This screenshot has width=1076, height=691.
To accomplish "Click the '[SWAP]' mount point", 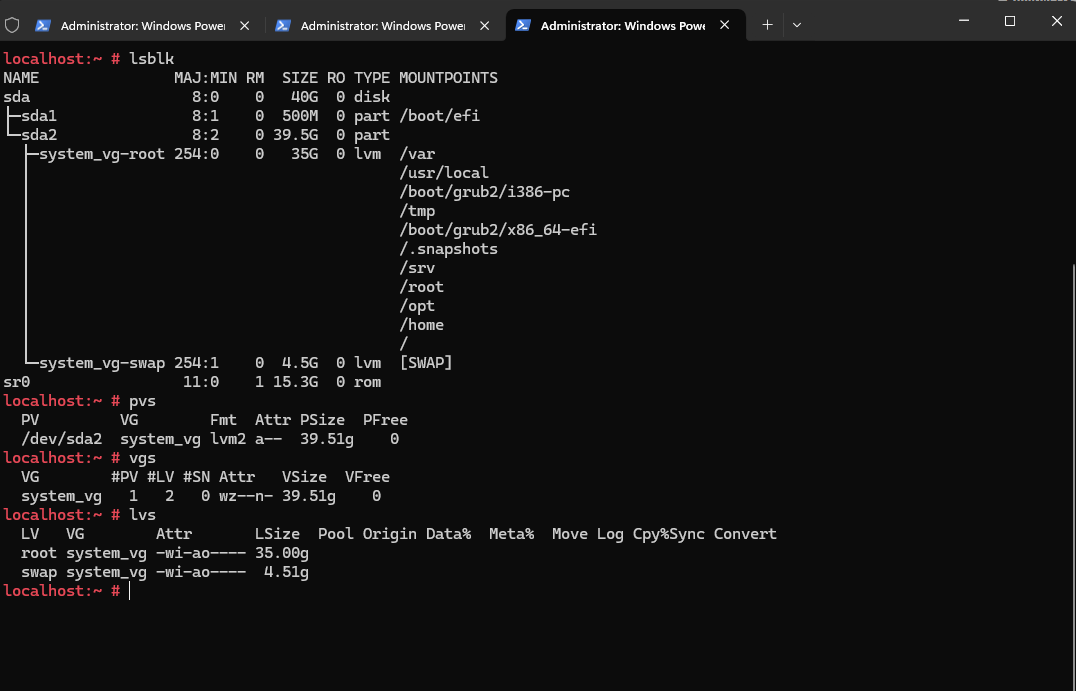I will point(425,363).
